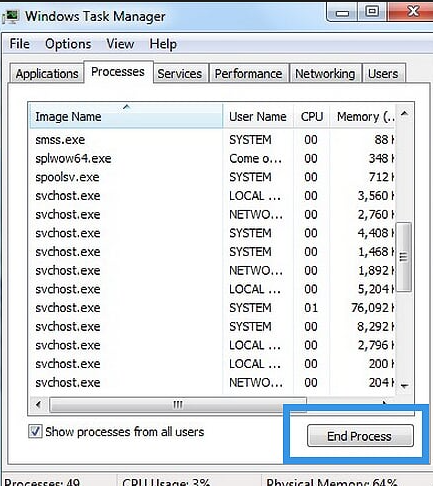The height and width of the screenshot is (486, 435).
Task: Select svchost.exe using 4,408 K memory
Action: [x=212, y=233]
